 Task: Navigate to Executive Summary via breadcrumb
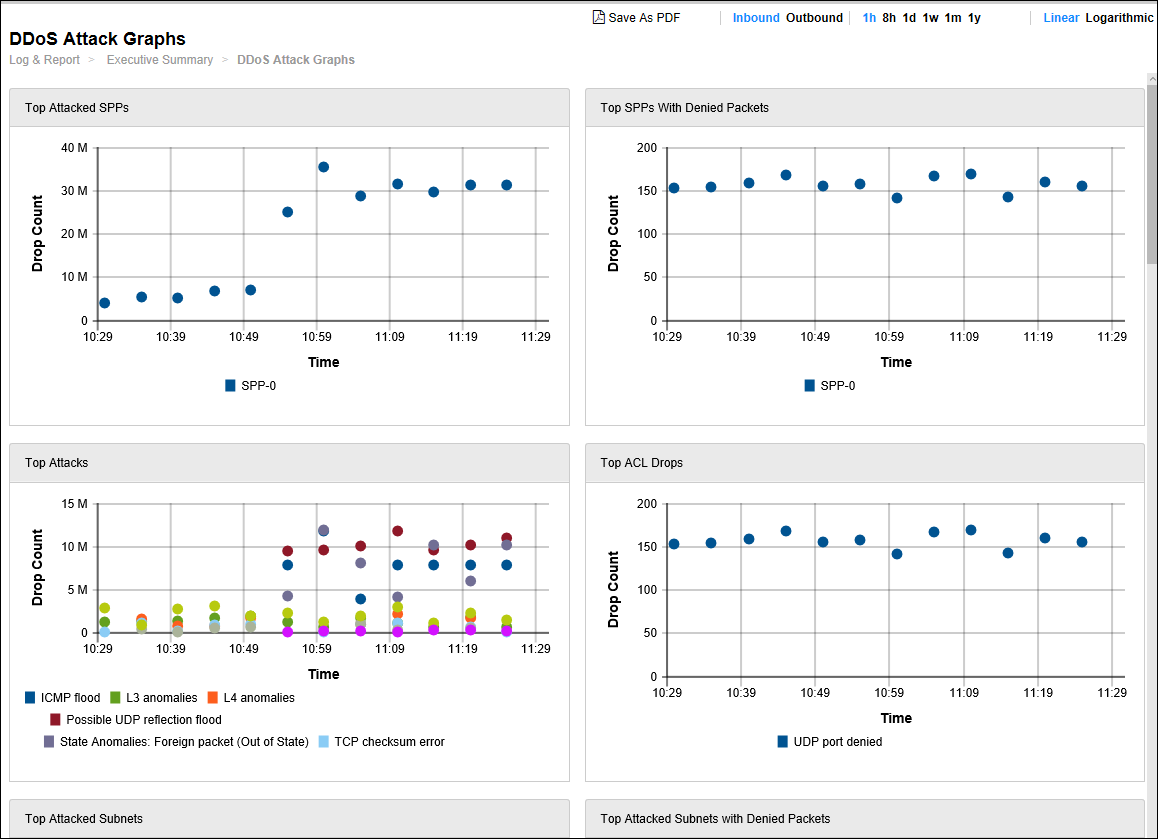click(x=160, y=60)
